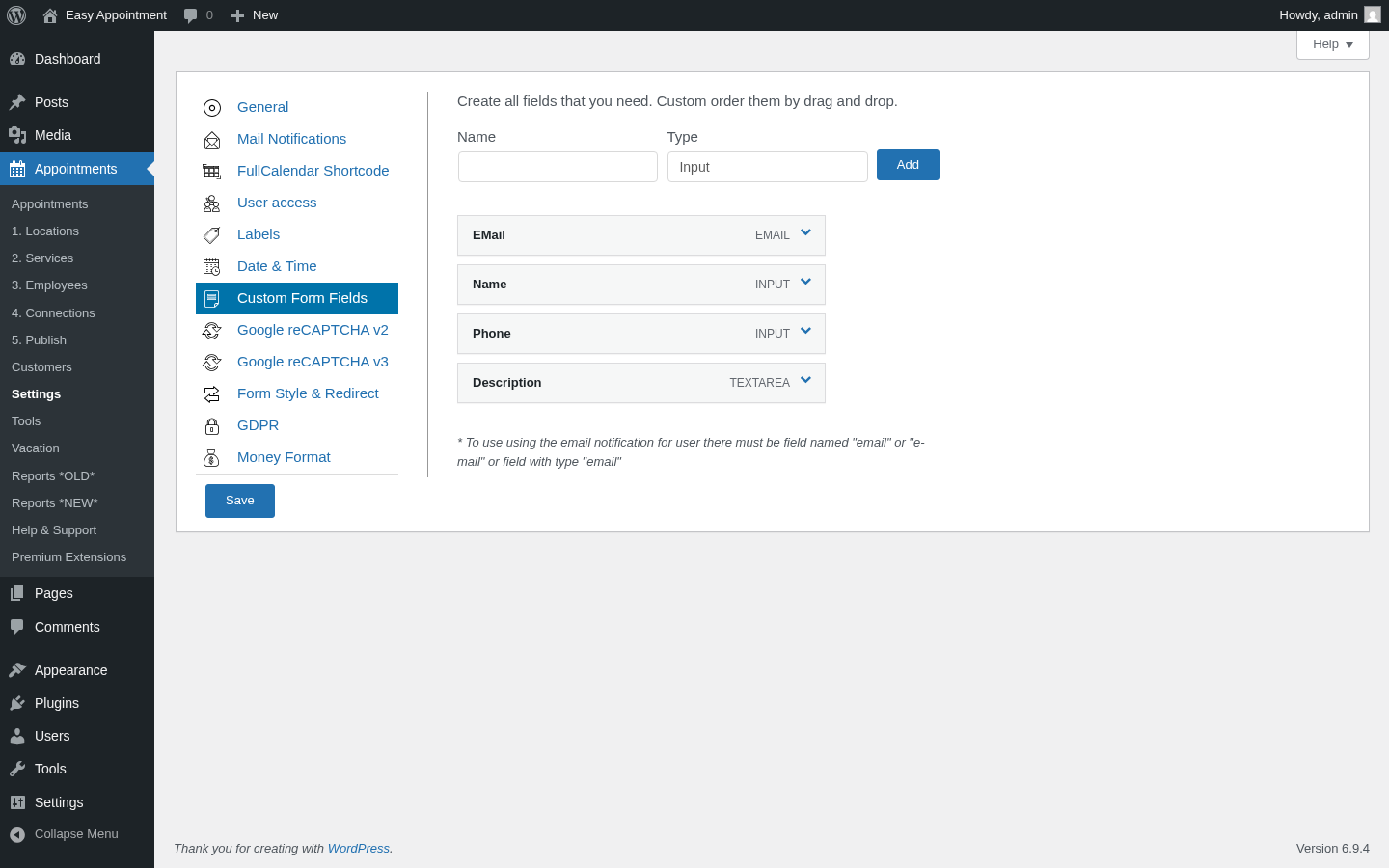
Task: Open Reports *OLD* submenu item
Action: tap(53, 476)
